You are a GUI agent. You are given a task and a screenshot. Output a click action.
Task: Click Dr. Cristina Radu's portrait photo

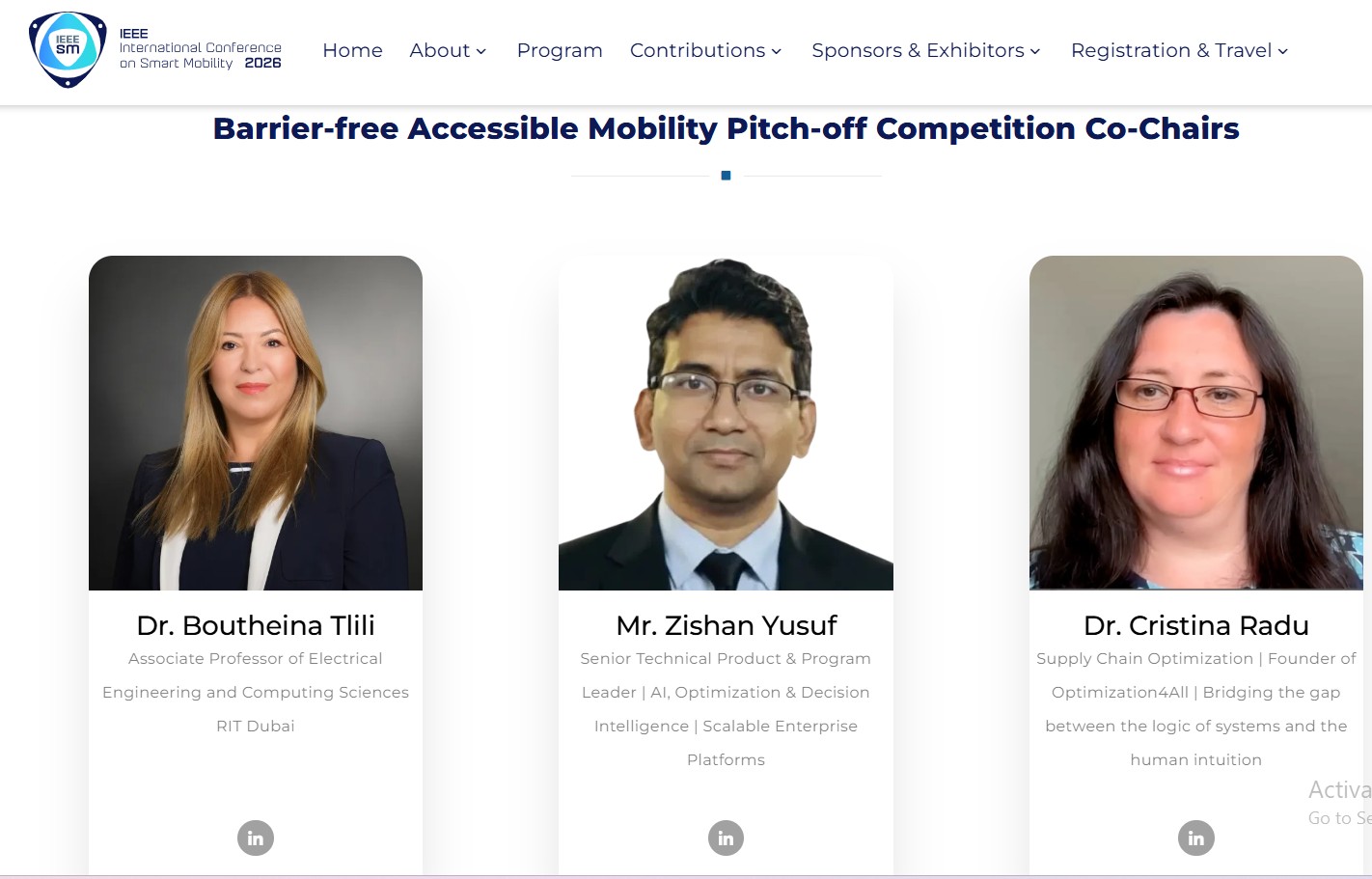coord(1196,423)
